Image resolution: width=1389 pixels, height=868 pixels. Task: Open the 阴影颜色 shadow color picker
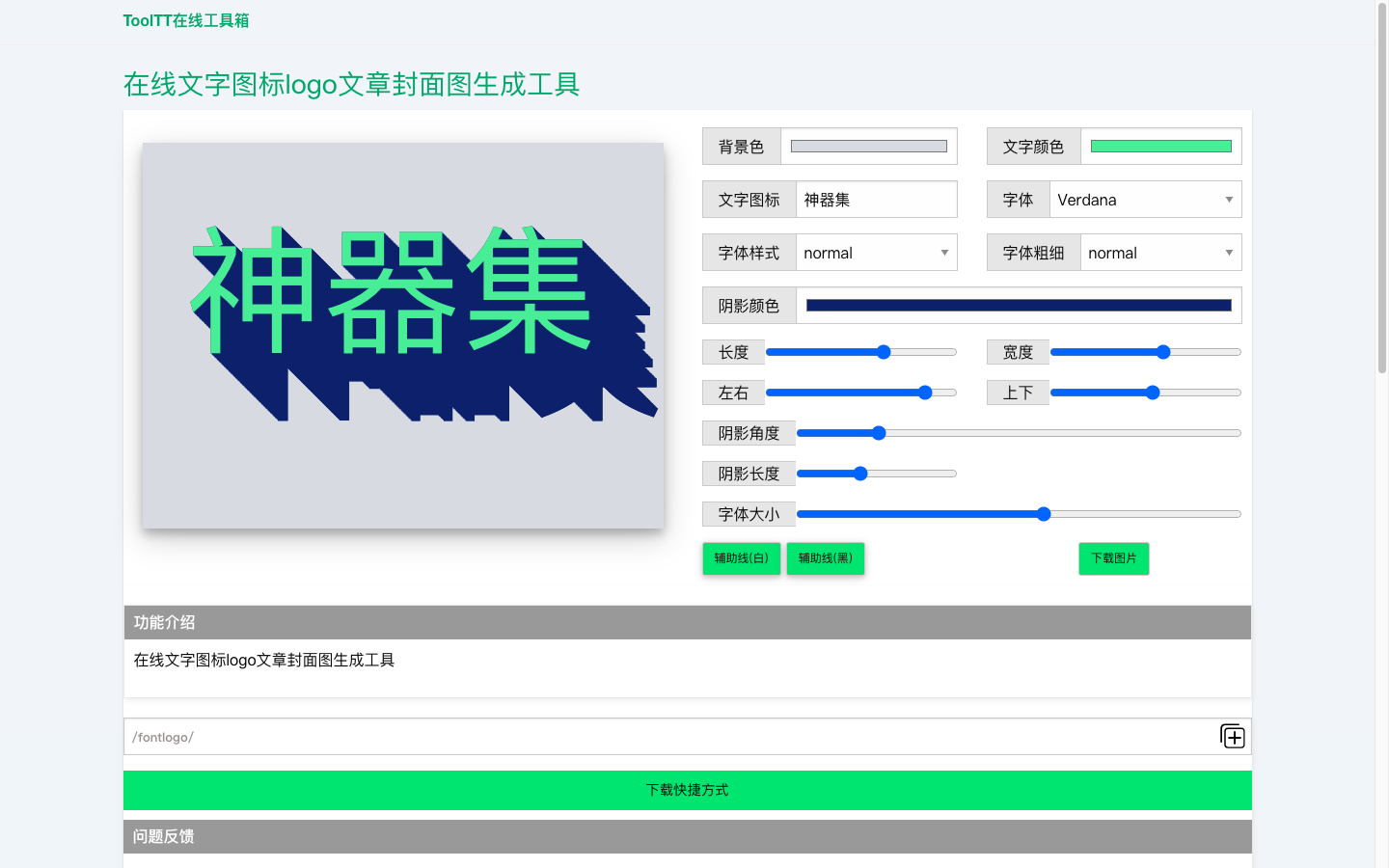[1019, 305]
